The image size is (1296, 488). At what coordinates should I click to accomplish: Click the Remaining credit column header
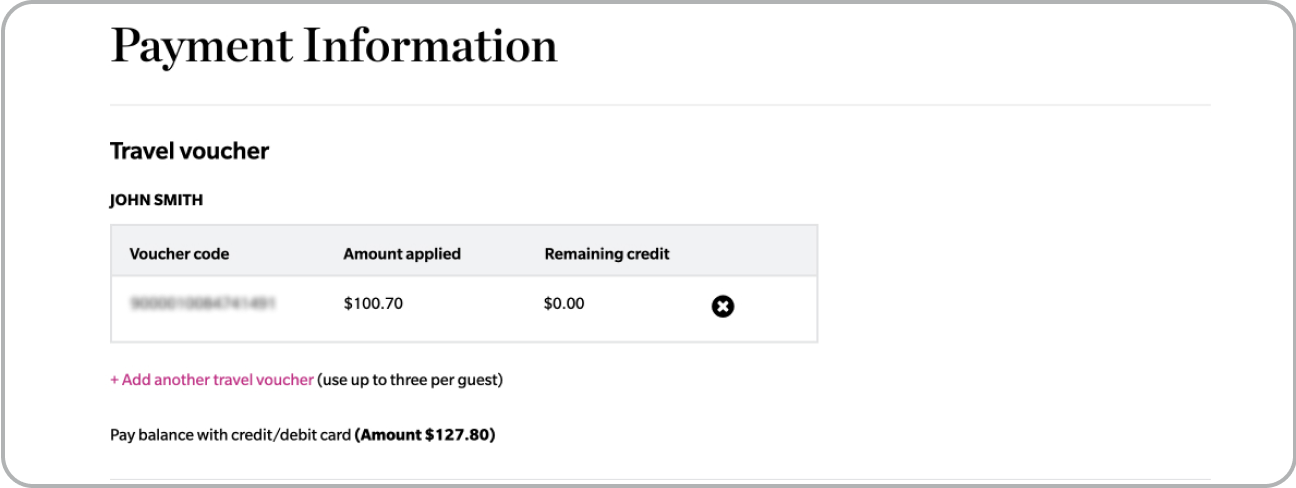tap(607, 254)
